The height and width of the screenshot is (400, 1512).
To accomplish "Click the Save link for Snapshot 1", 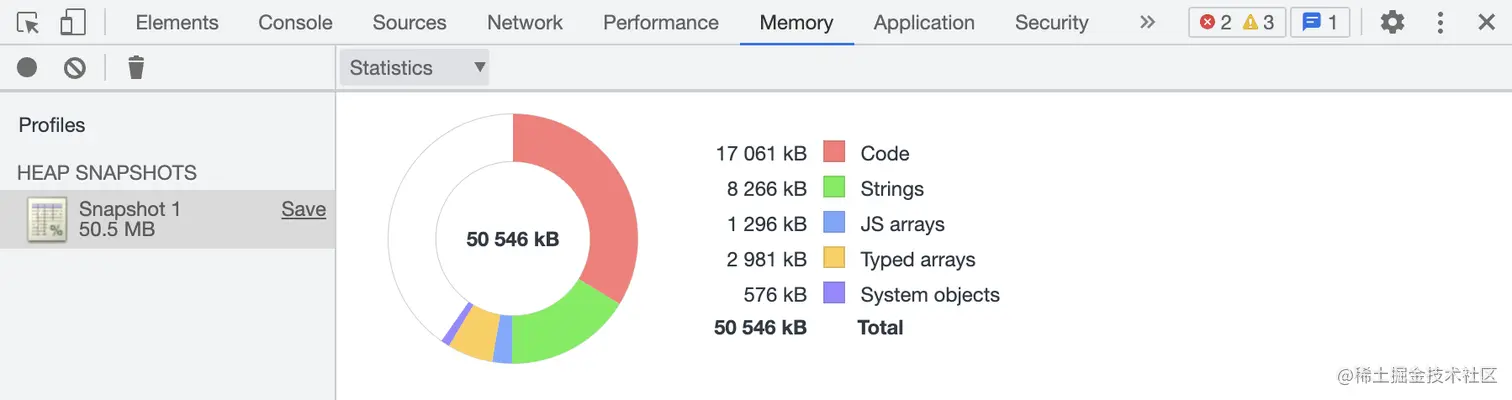I will 303,209.
